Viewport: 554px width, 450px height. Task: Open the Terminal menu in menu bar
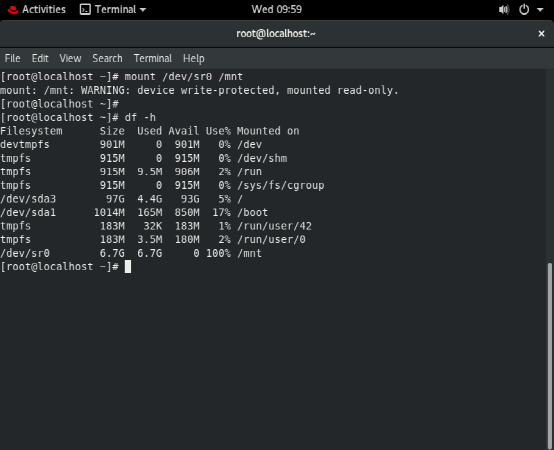(153, 58)
